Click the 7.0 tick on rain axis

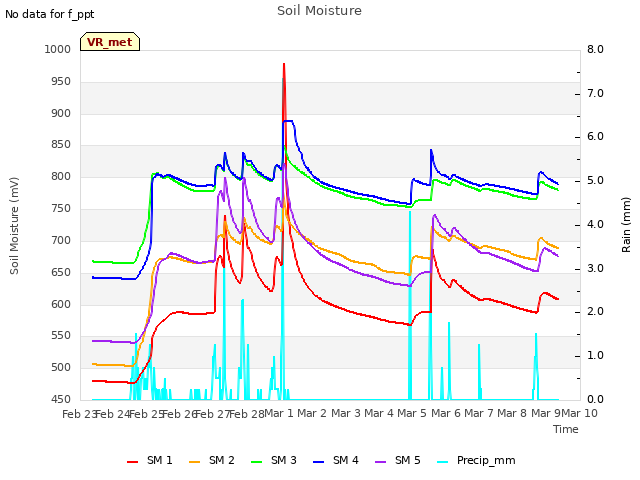coord(595,93)
